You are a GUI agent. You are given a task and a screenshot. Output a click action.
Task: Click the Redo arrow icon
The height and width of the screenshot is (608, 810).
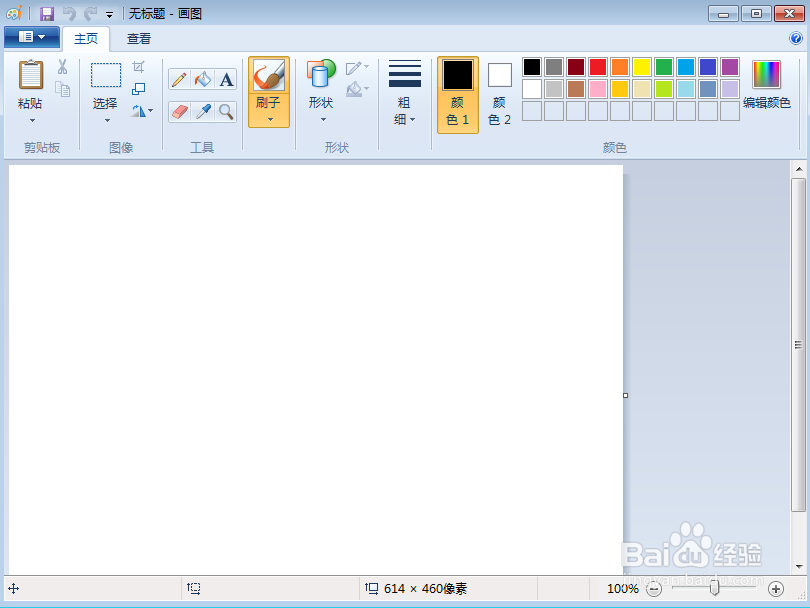tap(90, 13)
